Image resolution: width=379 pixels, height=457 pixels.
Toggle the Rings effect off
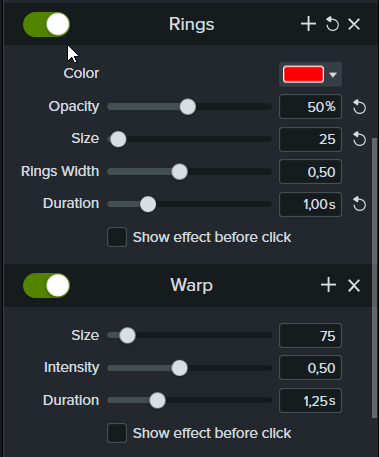46,25
